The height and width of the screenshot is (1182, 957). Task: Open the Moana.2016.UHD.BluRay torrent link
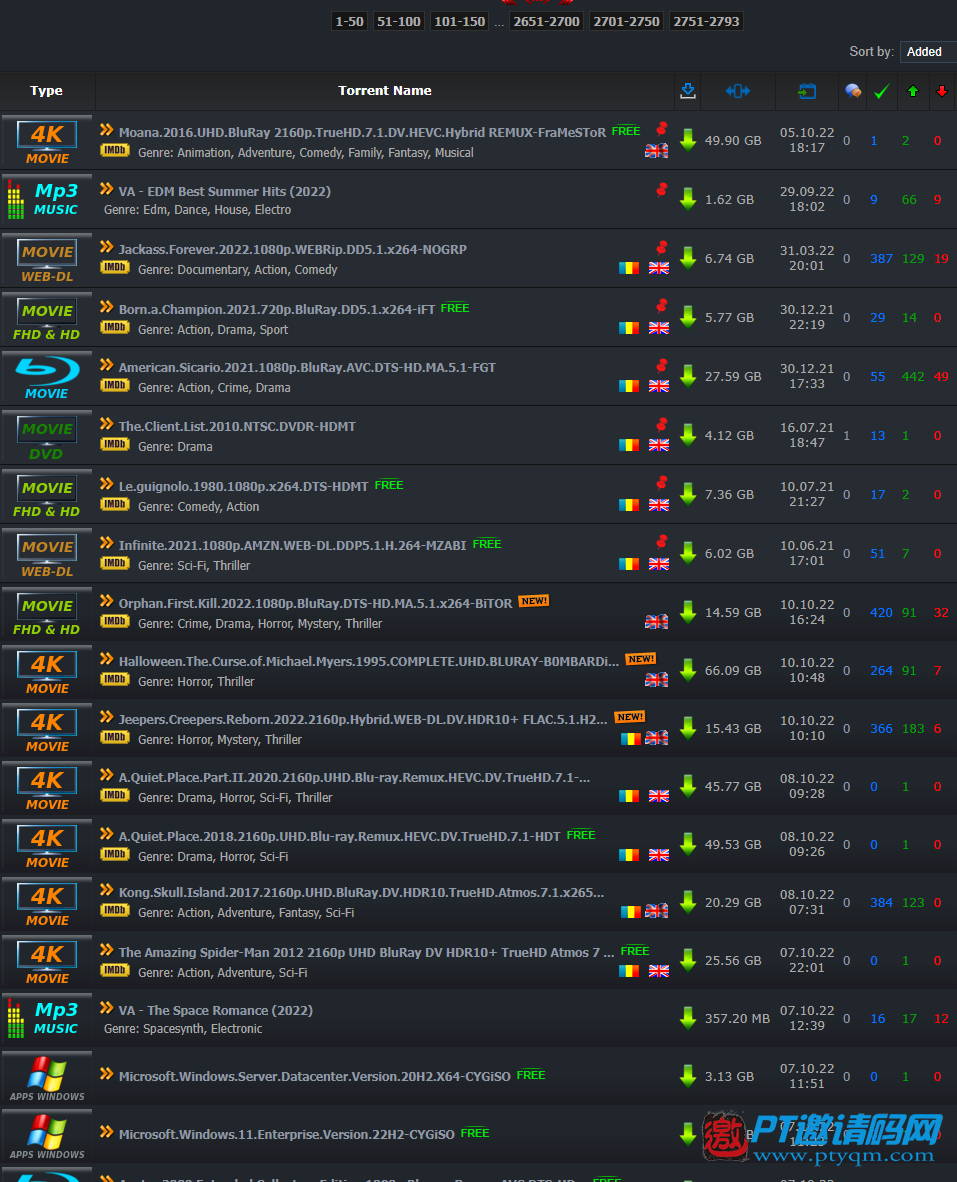(x=362, y=132)
